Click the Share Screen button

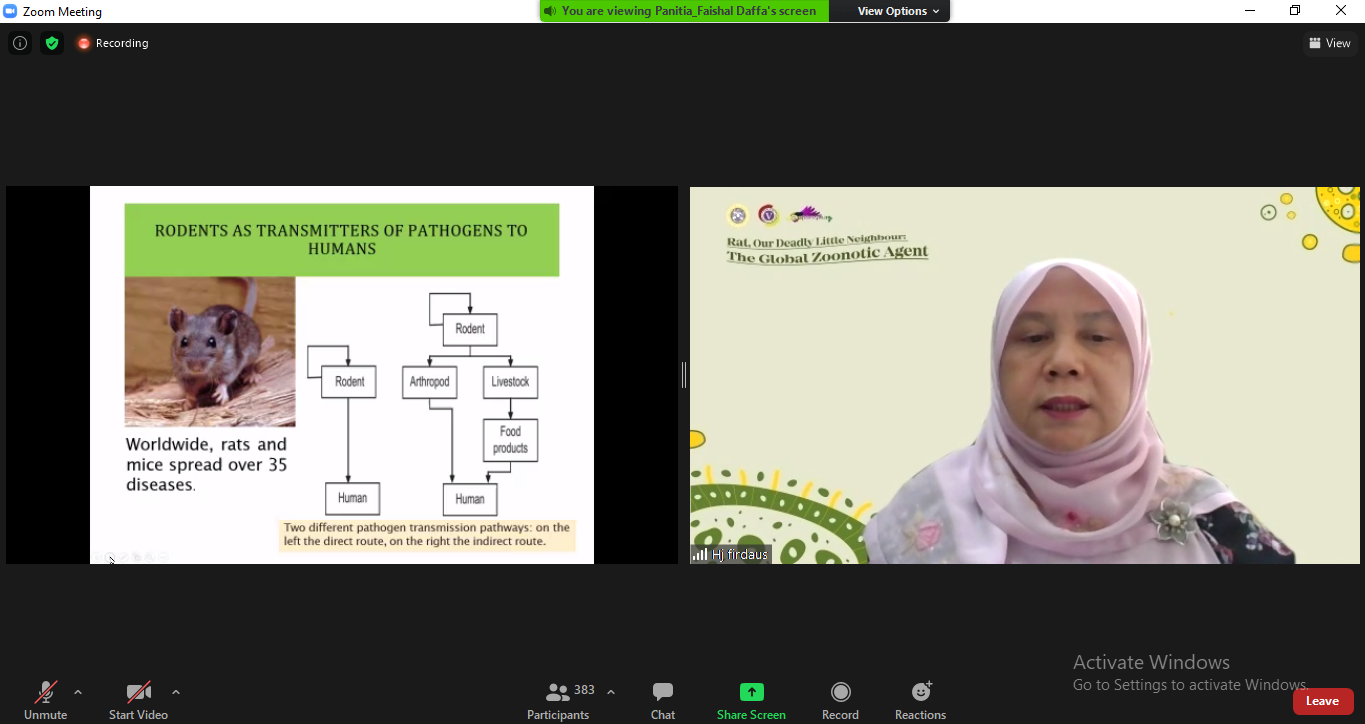click(751, 700)
